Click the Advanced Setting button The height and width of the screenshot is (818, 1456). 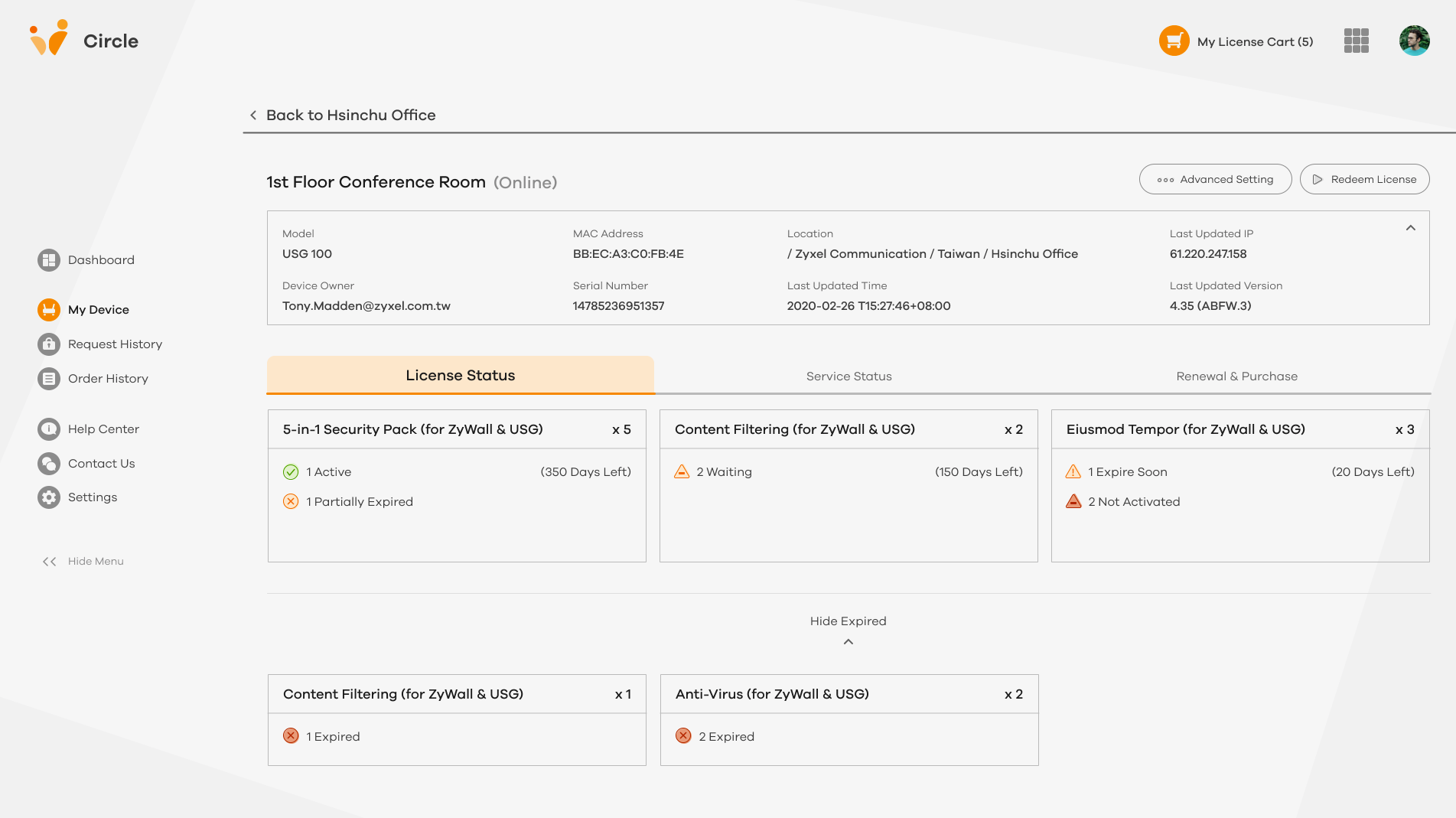tap(1215, 180)
